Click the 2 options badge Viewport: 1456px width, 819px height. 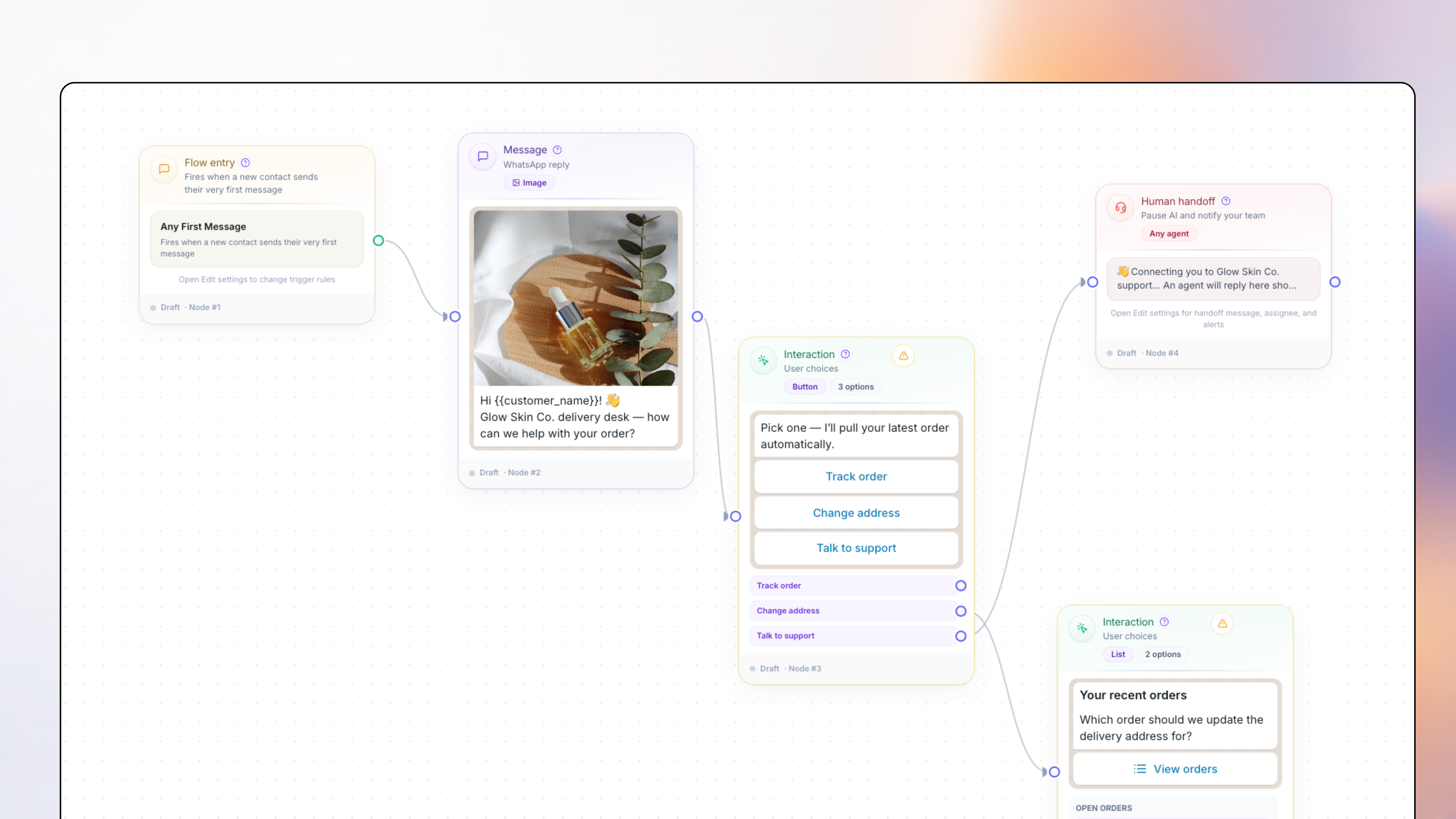coord(1163,654)
